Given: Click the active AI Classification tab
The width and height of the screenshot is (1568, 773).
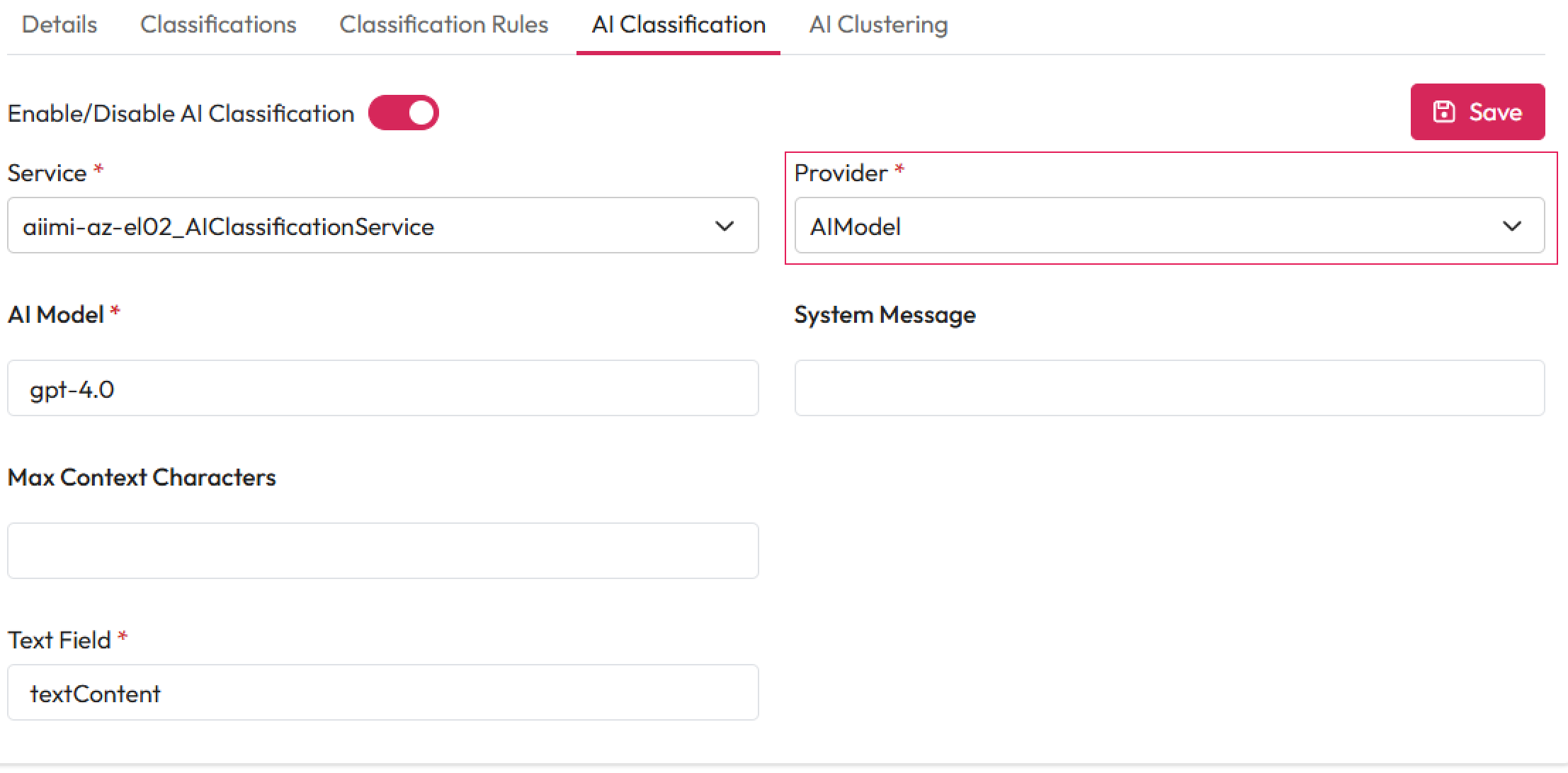Looking at the screenshot, I should [x=678, y=25].
